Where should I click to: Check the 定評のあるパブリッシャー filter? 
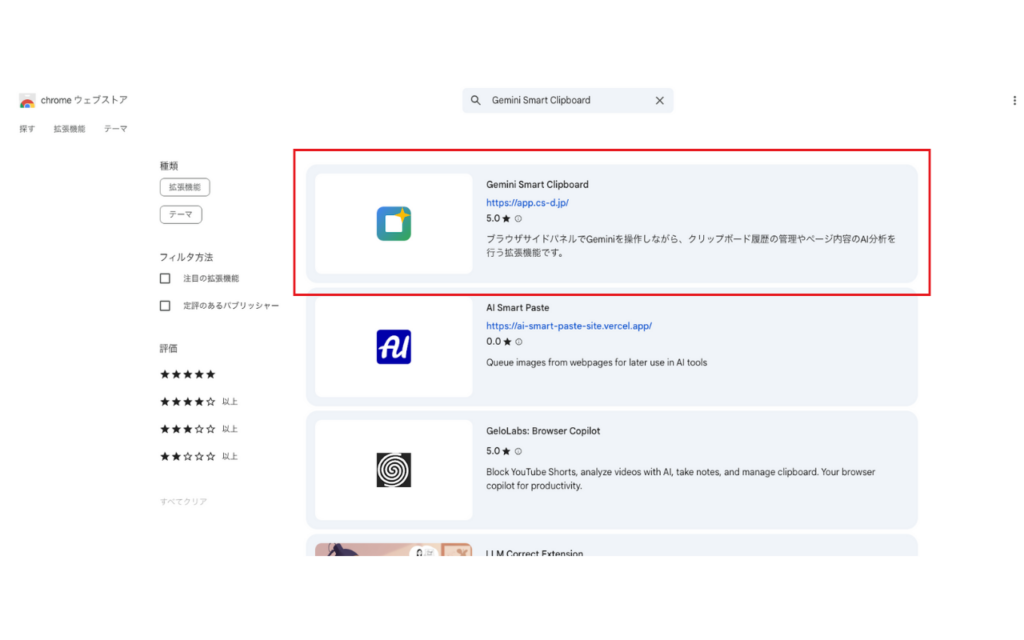pyautogui.click(x=164, y=305)
